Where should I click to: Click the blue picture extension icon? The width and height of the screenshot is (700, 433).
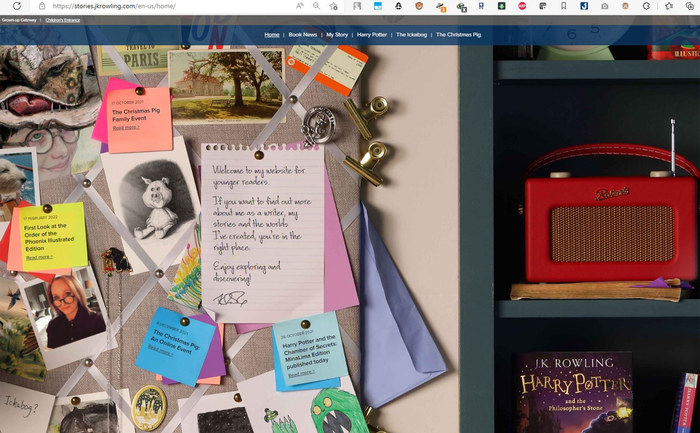[378, 6]
